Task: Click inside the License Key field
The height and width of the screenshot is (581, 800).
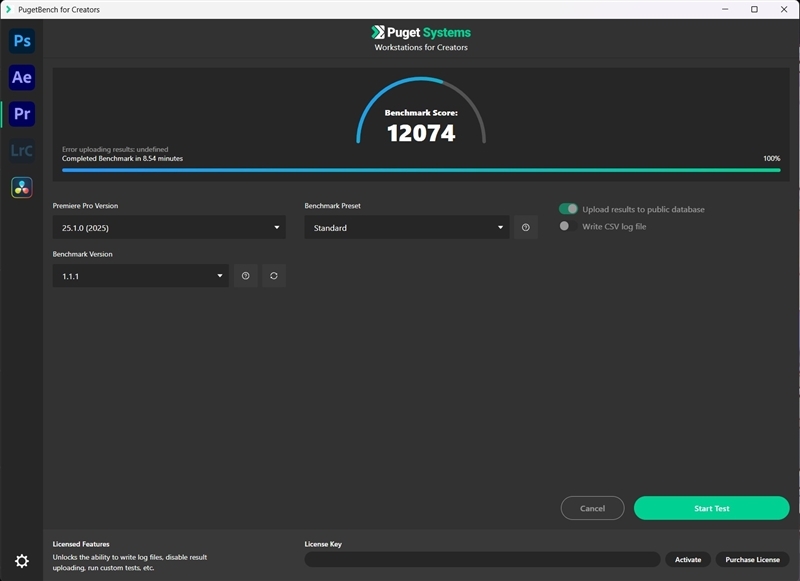Action: click(480, 559)
